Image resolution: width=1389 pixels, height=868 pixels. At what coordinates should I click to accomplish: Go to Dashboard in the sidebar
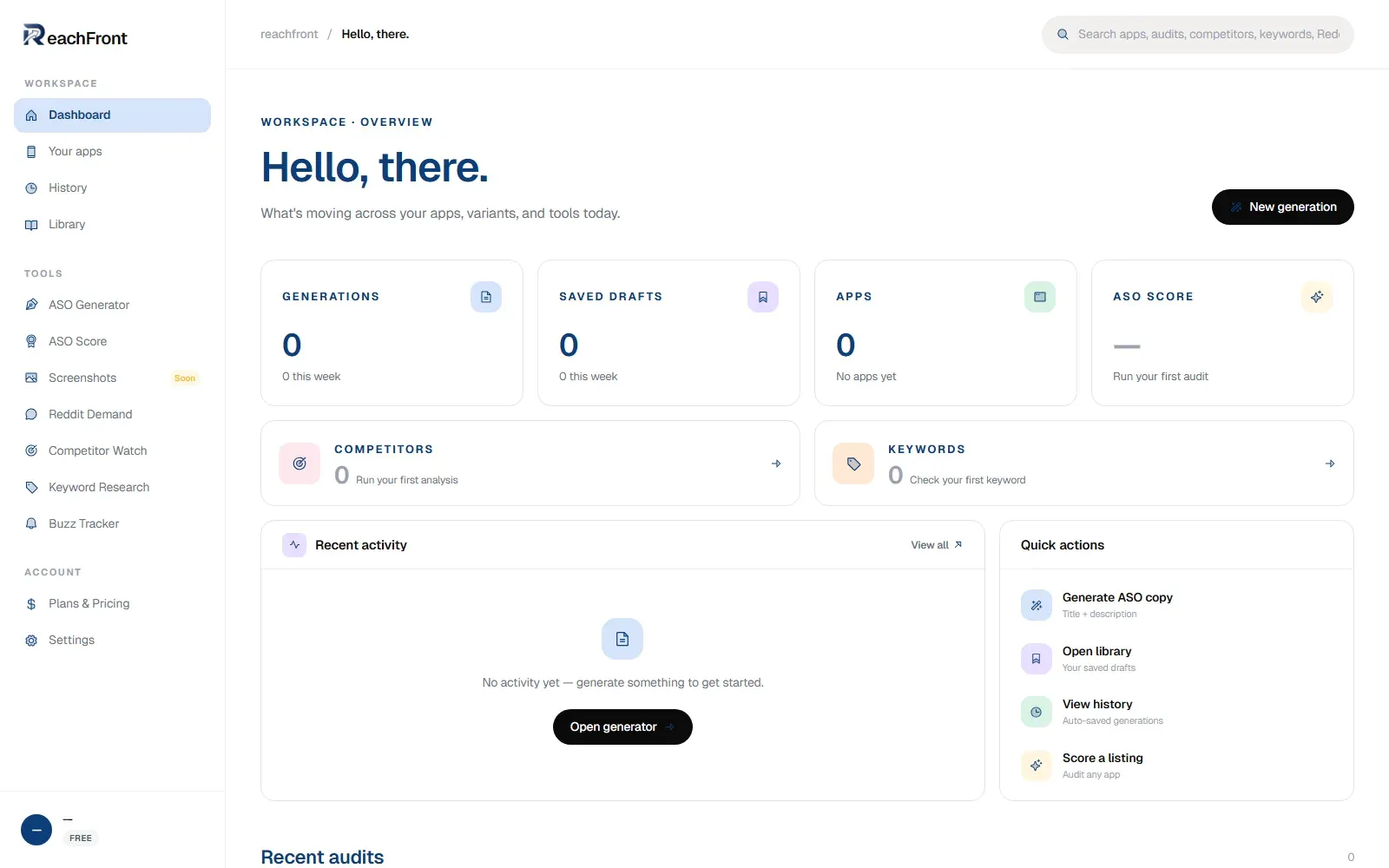(112, 115)
